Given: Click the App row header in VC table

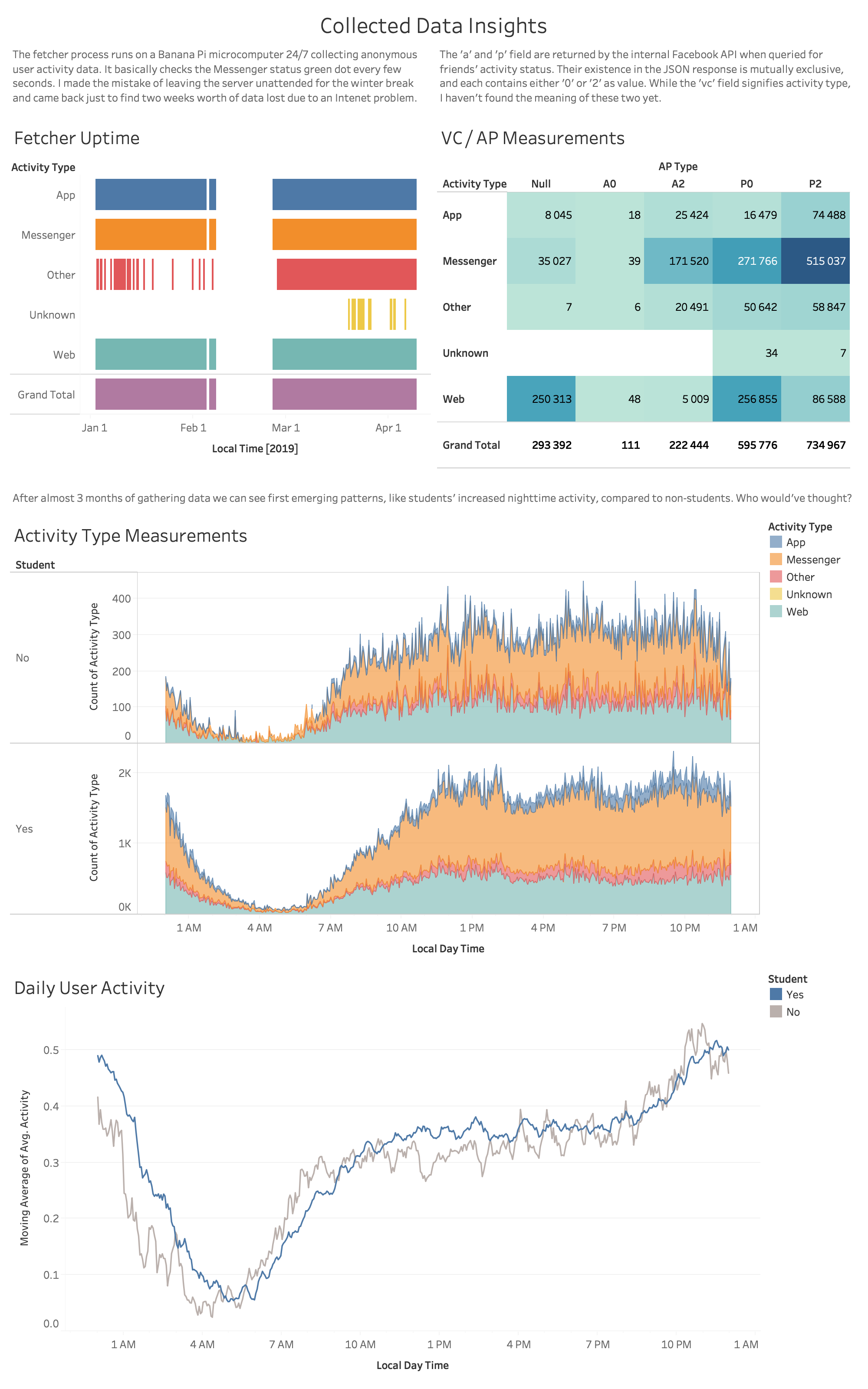Looking at the screenshot, I should (452, 215).
